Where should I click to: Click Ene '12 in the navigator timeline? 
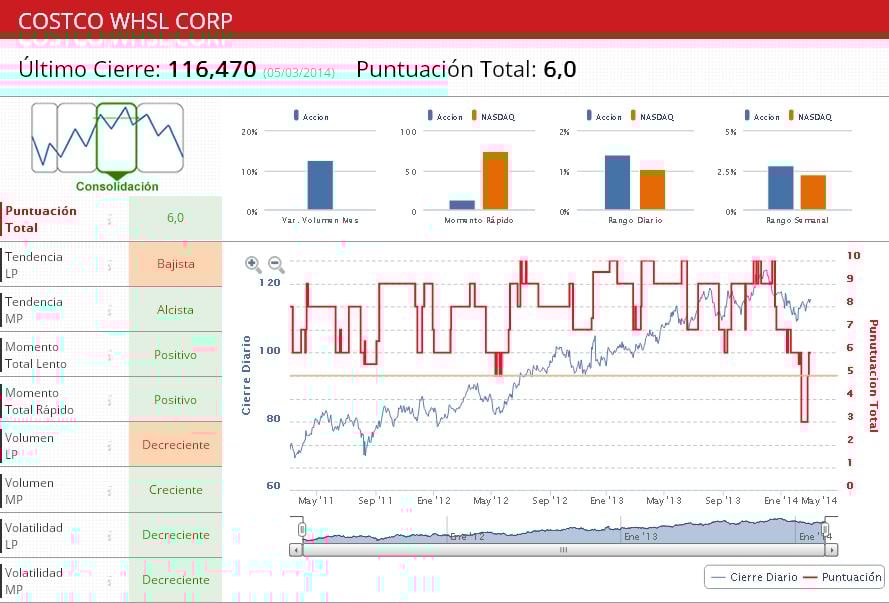point(468,536)
